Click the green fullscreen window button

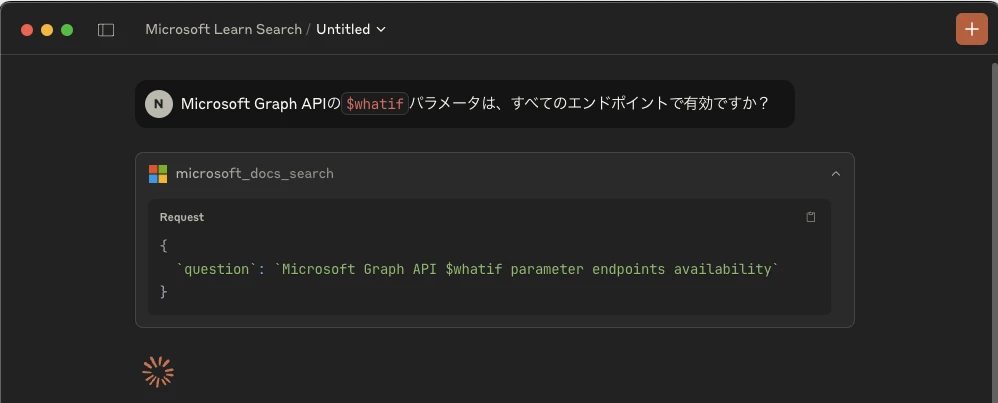[x=67, y=30]
